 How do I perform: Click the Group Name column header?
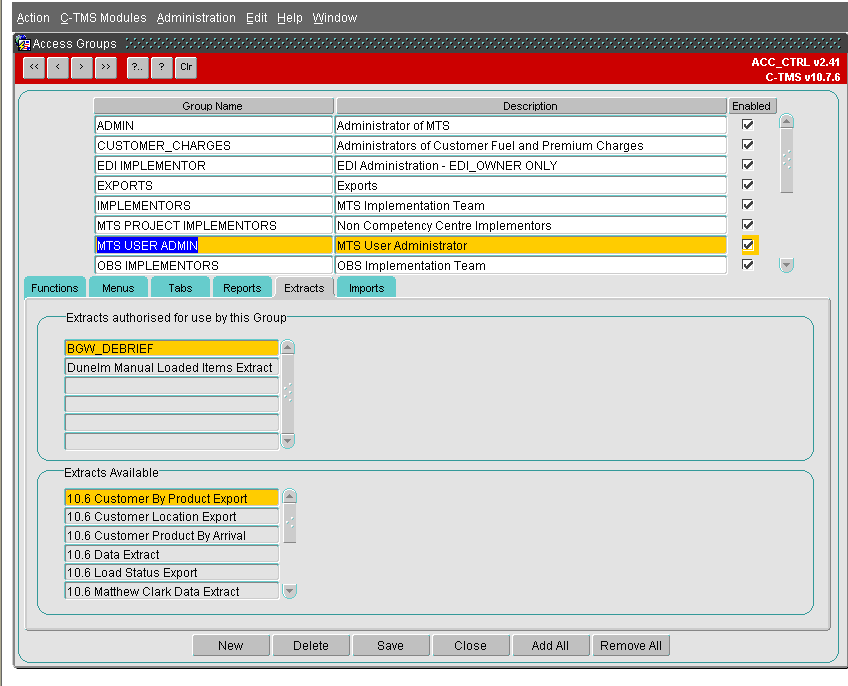[213, 106]
